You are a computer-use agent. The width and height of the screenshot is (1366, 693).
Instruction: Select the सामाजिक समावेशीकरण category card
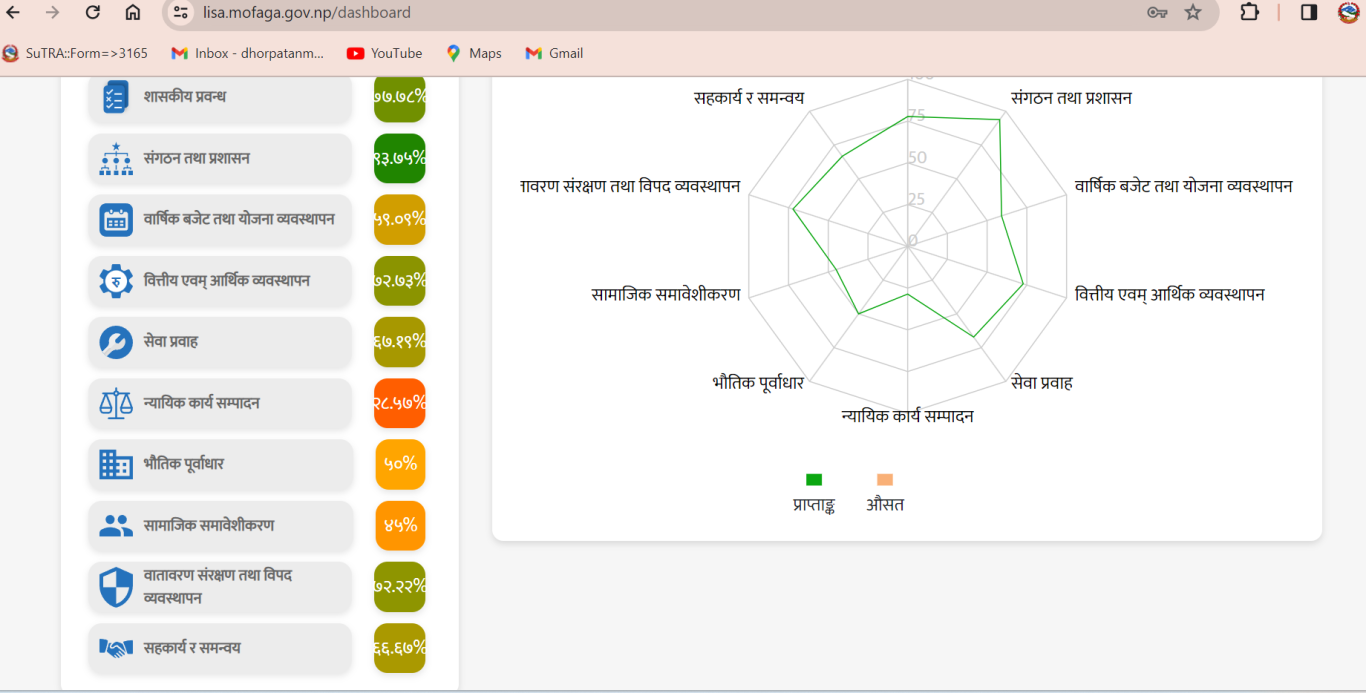click(x=220, y=526)
